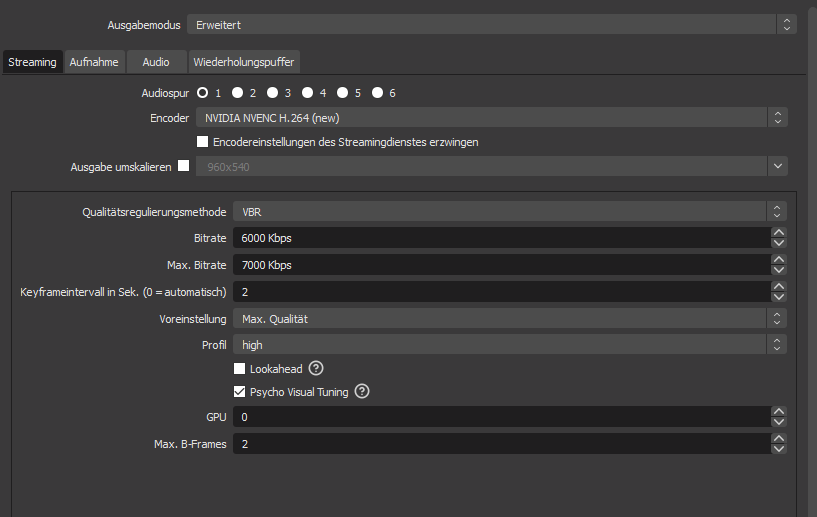This screenshot has width=817, height=517.
Task: Open the Lookahead help question-mark icon
Action: [x=316, y=368]
